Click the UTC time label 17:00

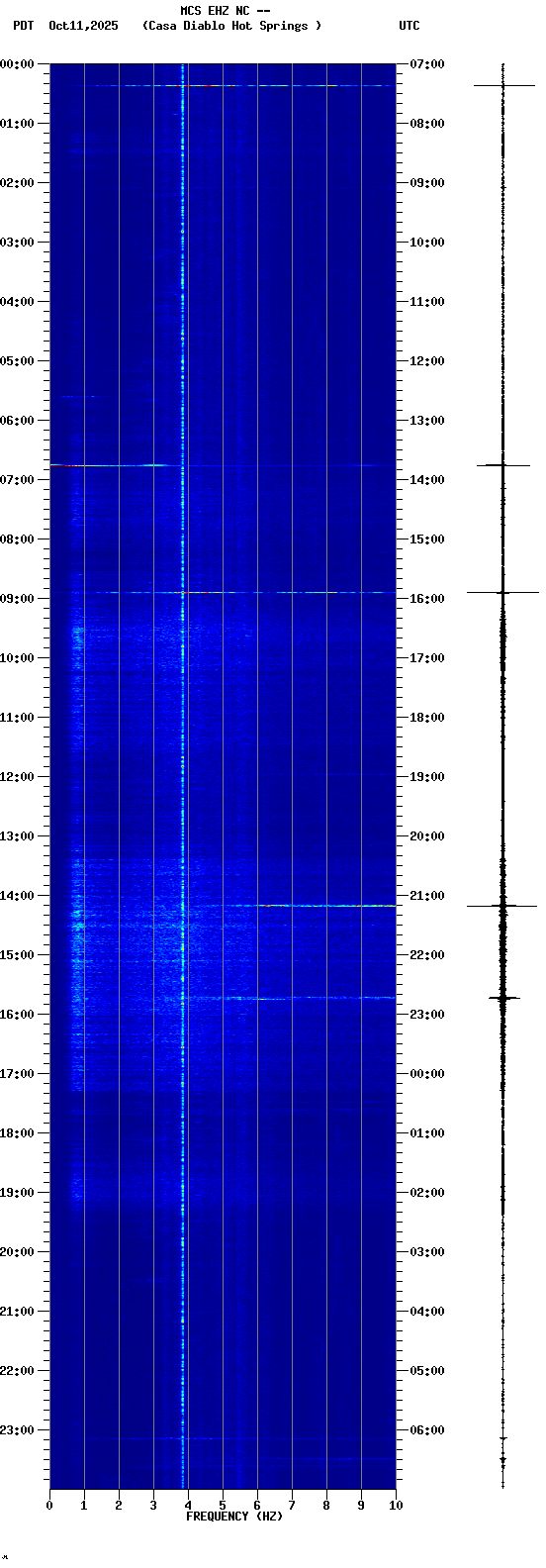(x=427, y=658)
